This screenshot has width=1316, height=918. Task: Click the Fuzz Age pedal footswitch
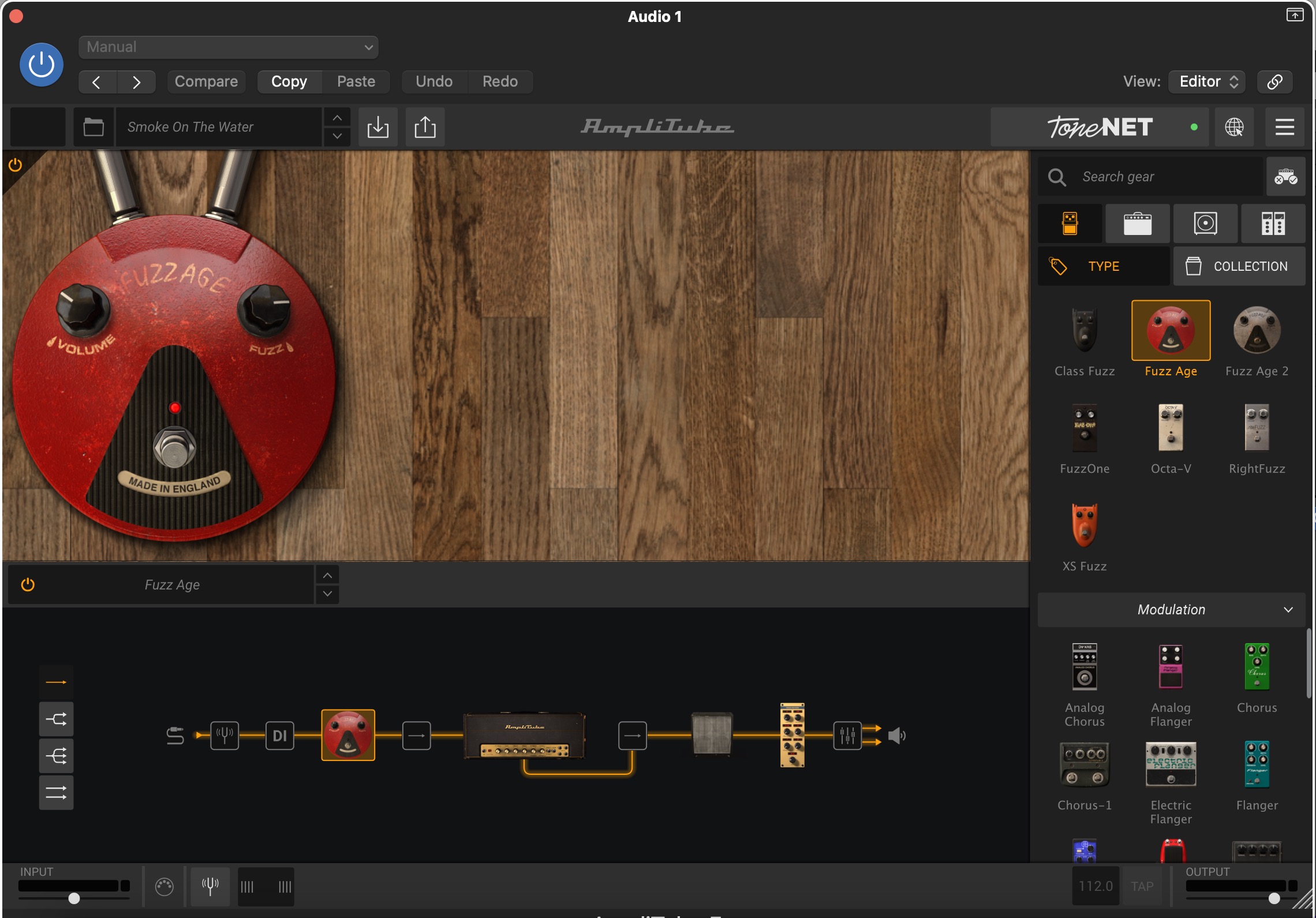[x=174, y=448]
